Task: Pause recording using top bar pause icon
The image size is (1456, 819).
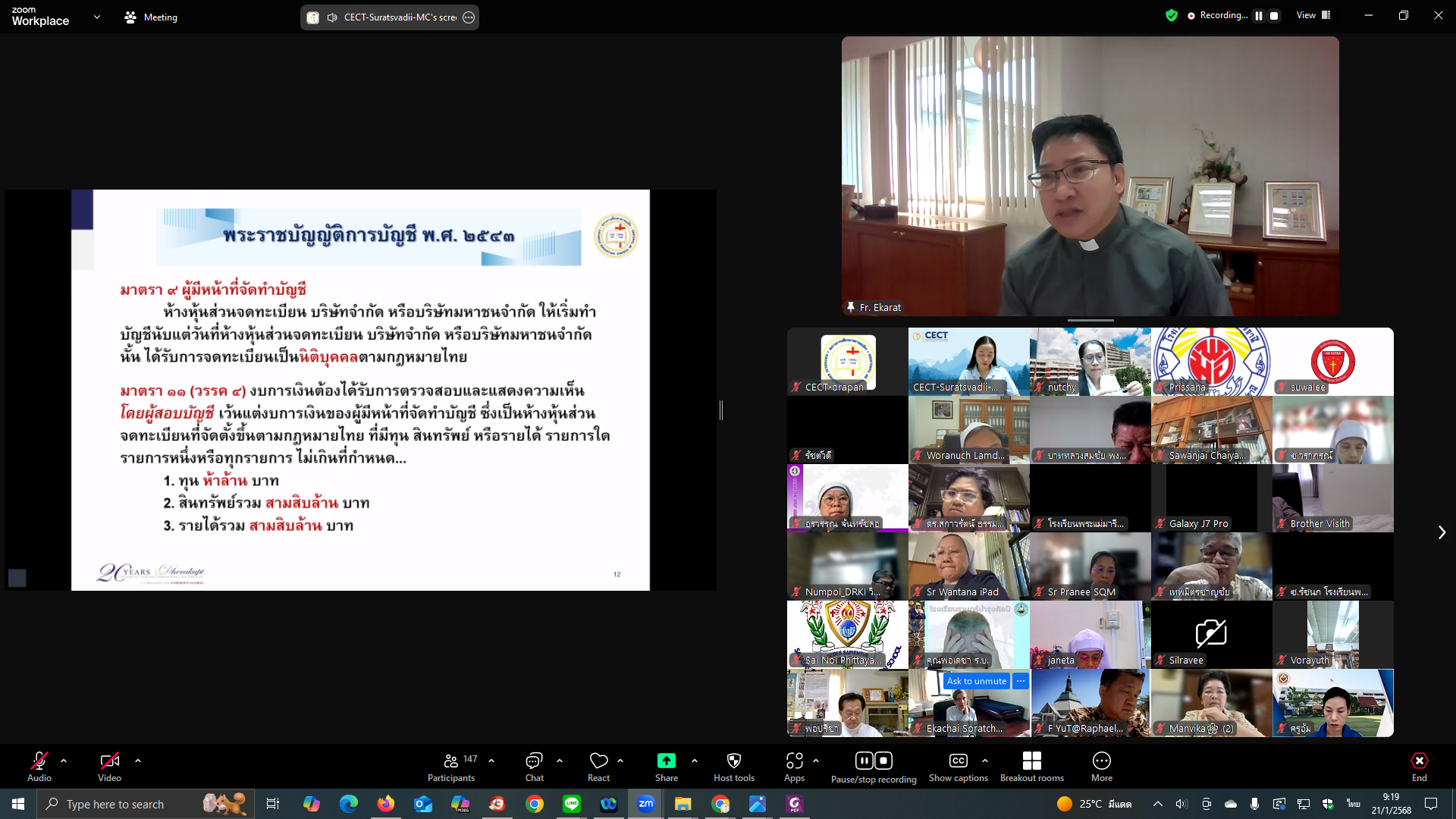Action: [1259, 15]
